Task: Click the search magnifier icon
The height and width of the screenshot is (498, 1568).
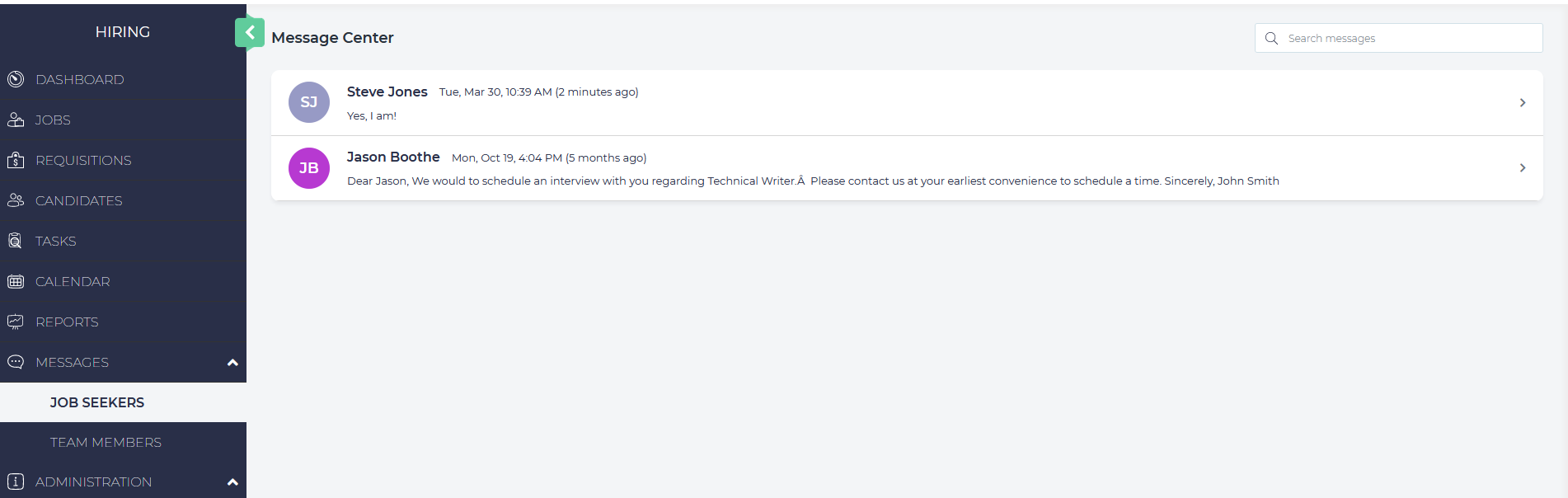Action: click(1271, 38)
